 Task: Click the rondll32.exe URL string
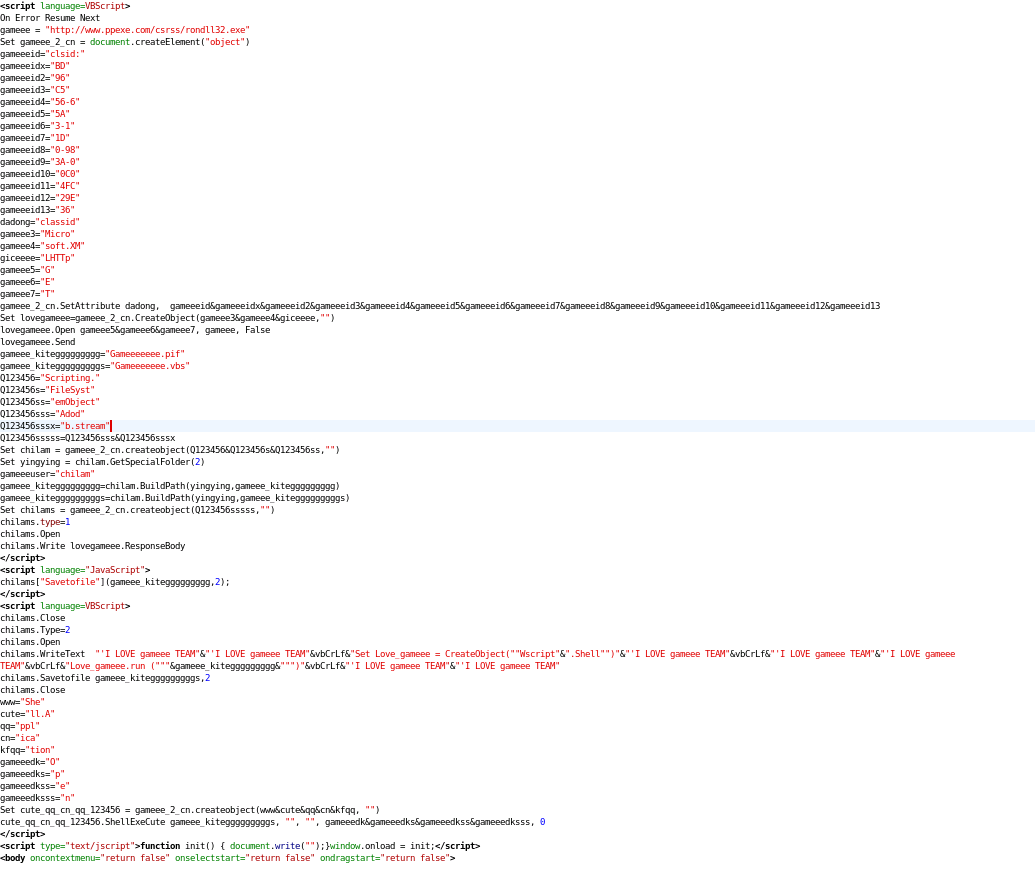148,30
